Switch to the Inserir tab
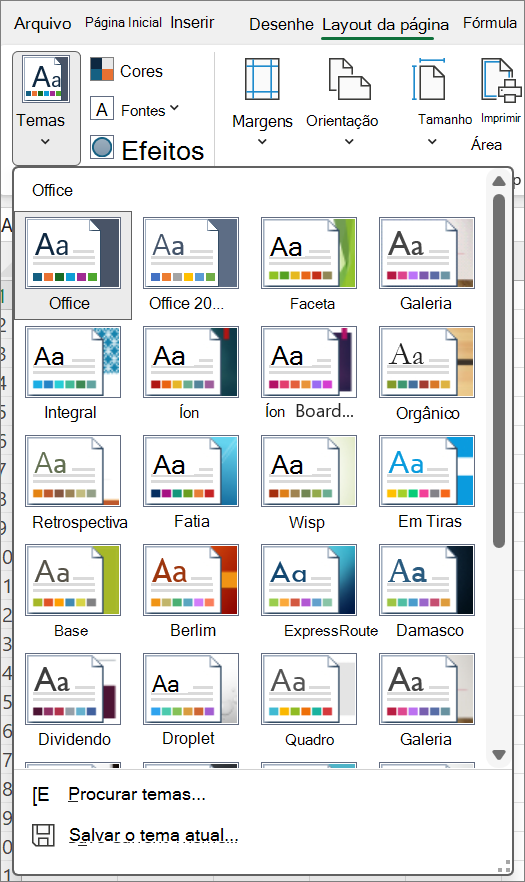 click(x=192, y=22)
